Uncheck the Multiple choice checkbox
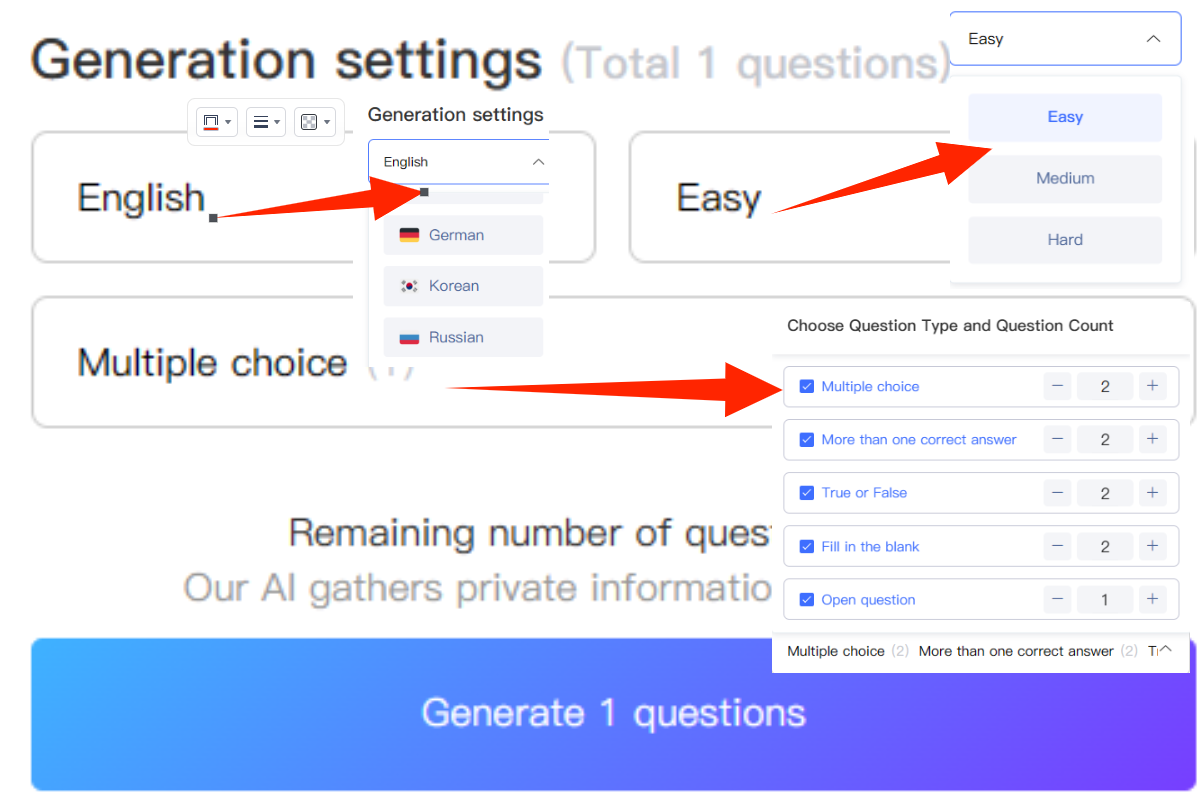Viewport: 1197px width, 806px height. [806, 386]
